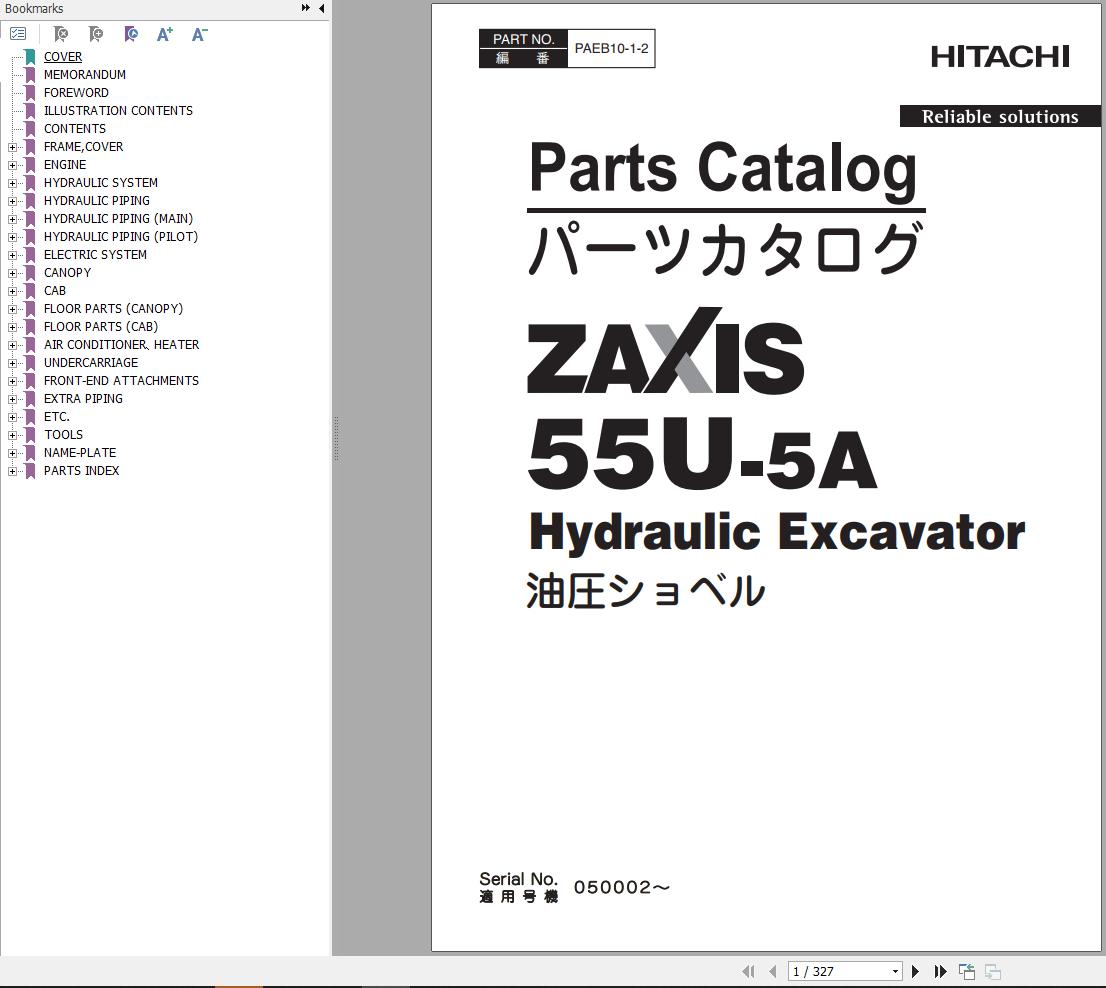Click the previous view icon in the status bar
Image resolution: width=1106 pixels, height=988 pixels.
click(967, 971)
